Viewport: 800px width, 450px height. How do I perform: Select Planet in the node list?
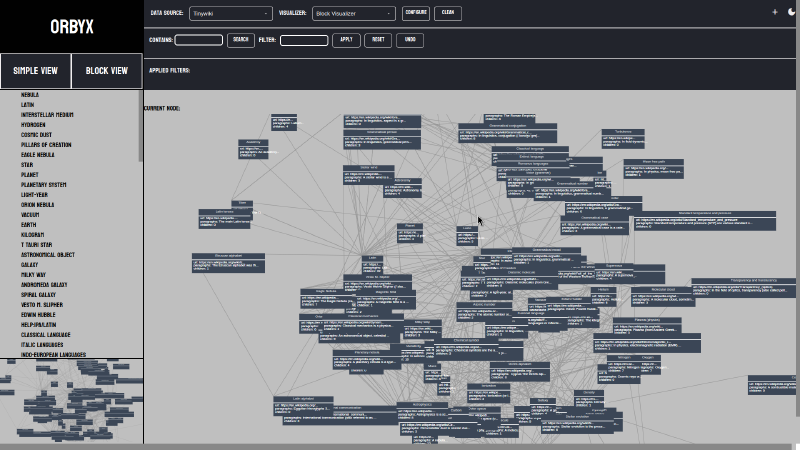[x=30, y=175]
